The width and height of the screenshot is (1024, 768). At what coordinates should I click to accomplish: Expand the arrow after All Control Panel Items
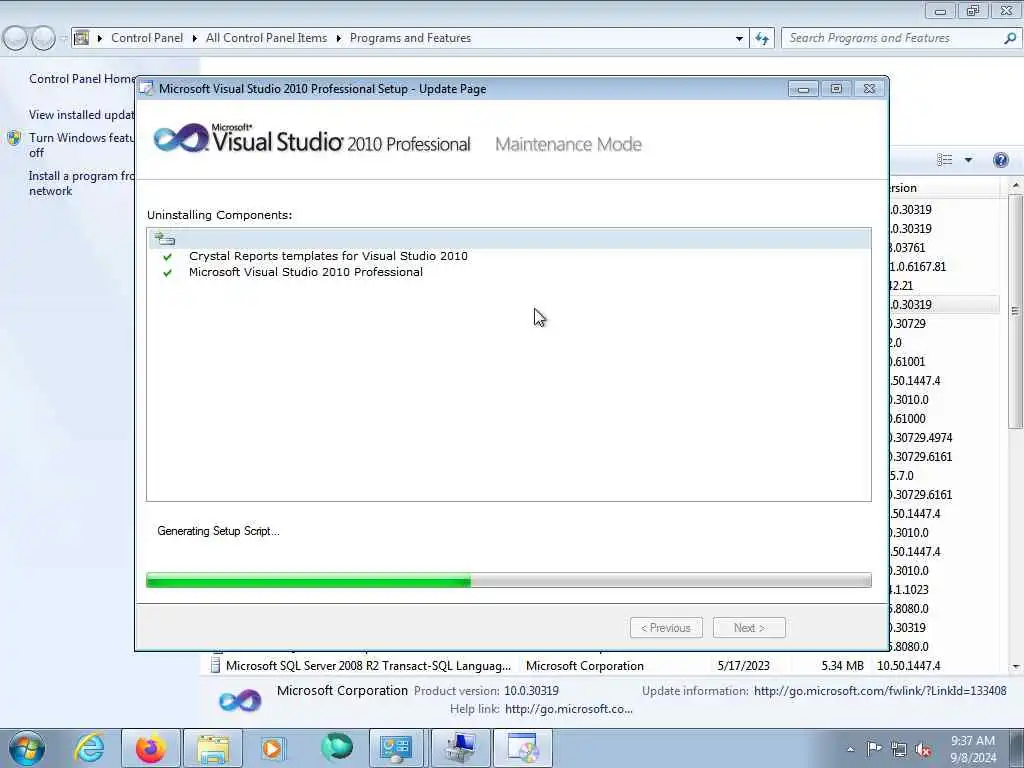(338, 39)
